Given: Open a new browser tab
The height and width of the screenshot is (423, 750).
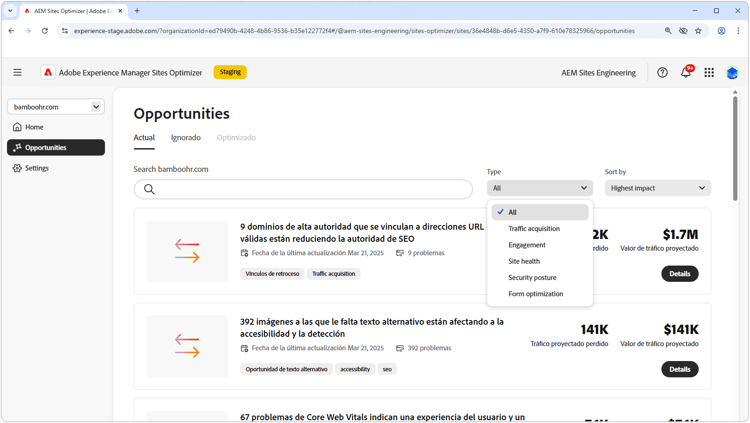Looking at the screenshot, I should point(137,11).
